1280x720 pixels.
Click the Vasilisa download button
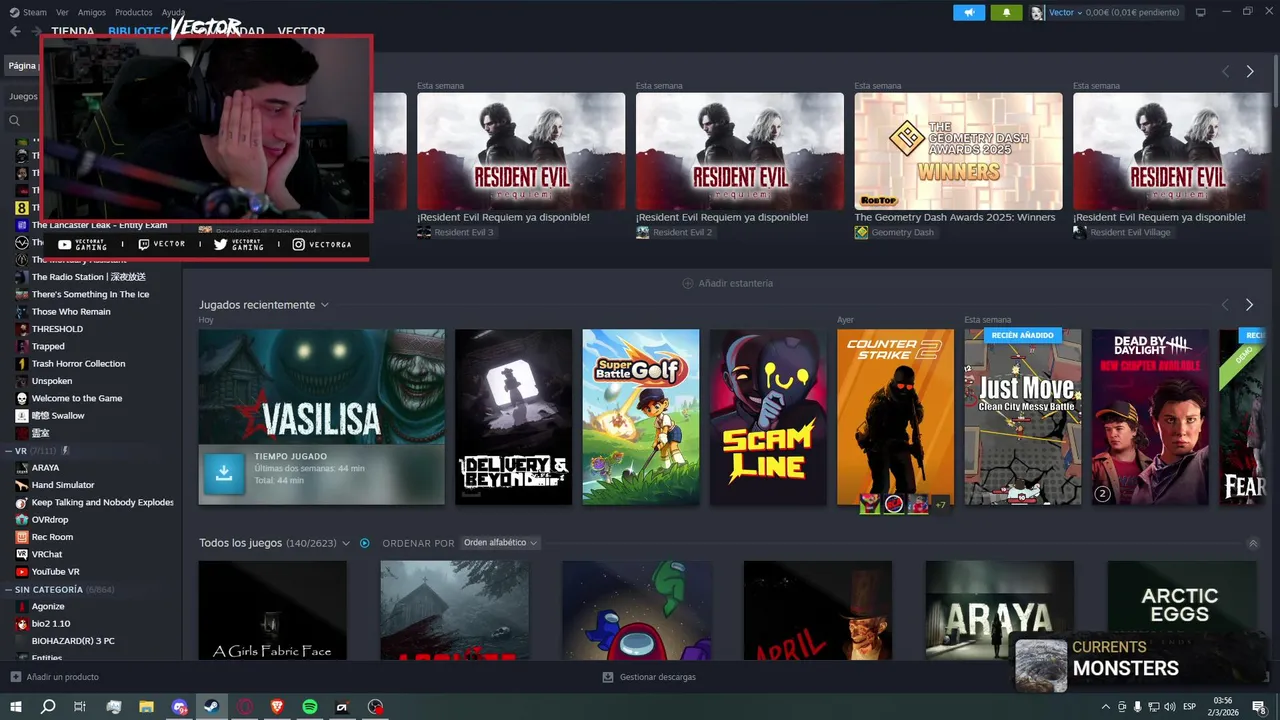(x=224, y=474)
